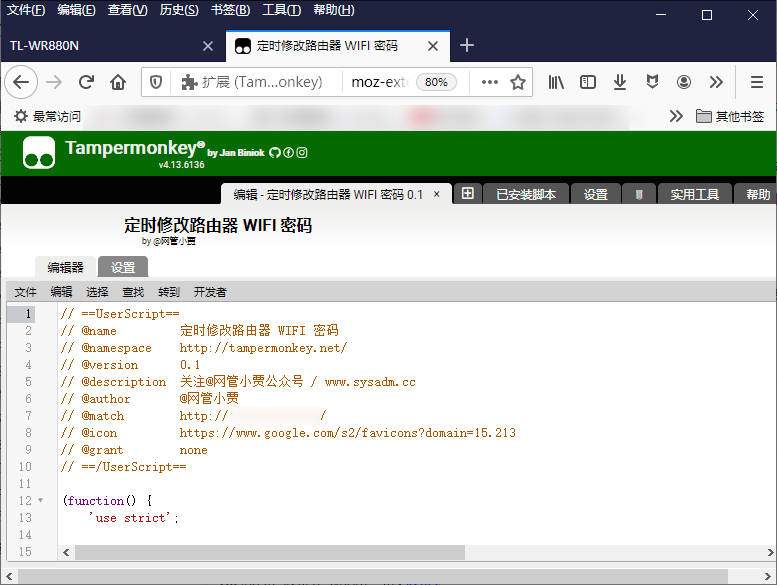The width and height of the screenshot is (777, 585).
Task: Open Tampermonkey Facebook icon link
Action: point(288,153)
